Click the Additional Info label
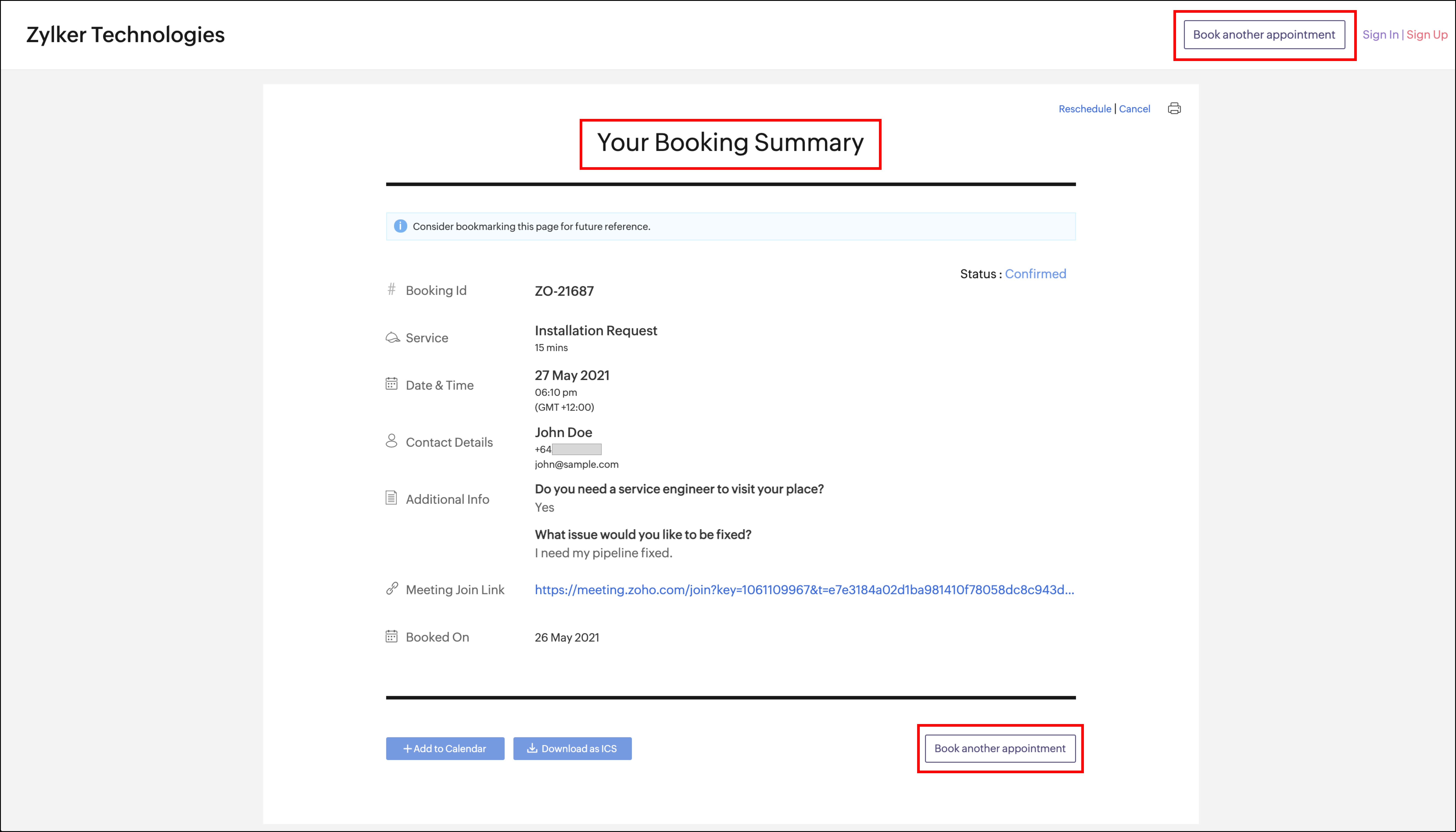The height and width of the screenshot is (832, 1456). pyautogui.click(x=447, y=499)
